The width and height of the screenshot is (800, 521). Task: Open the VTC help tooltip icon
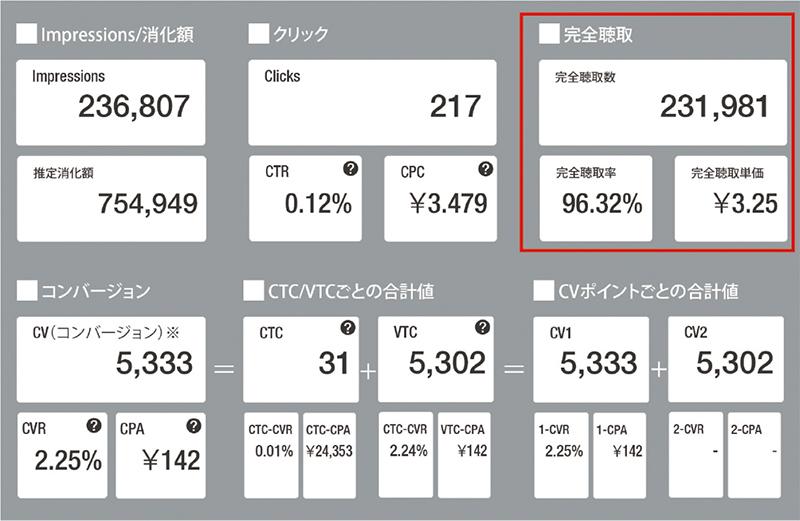(x=482, y=327)
